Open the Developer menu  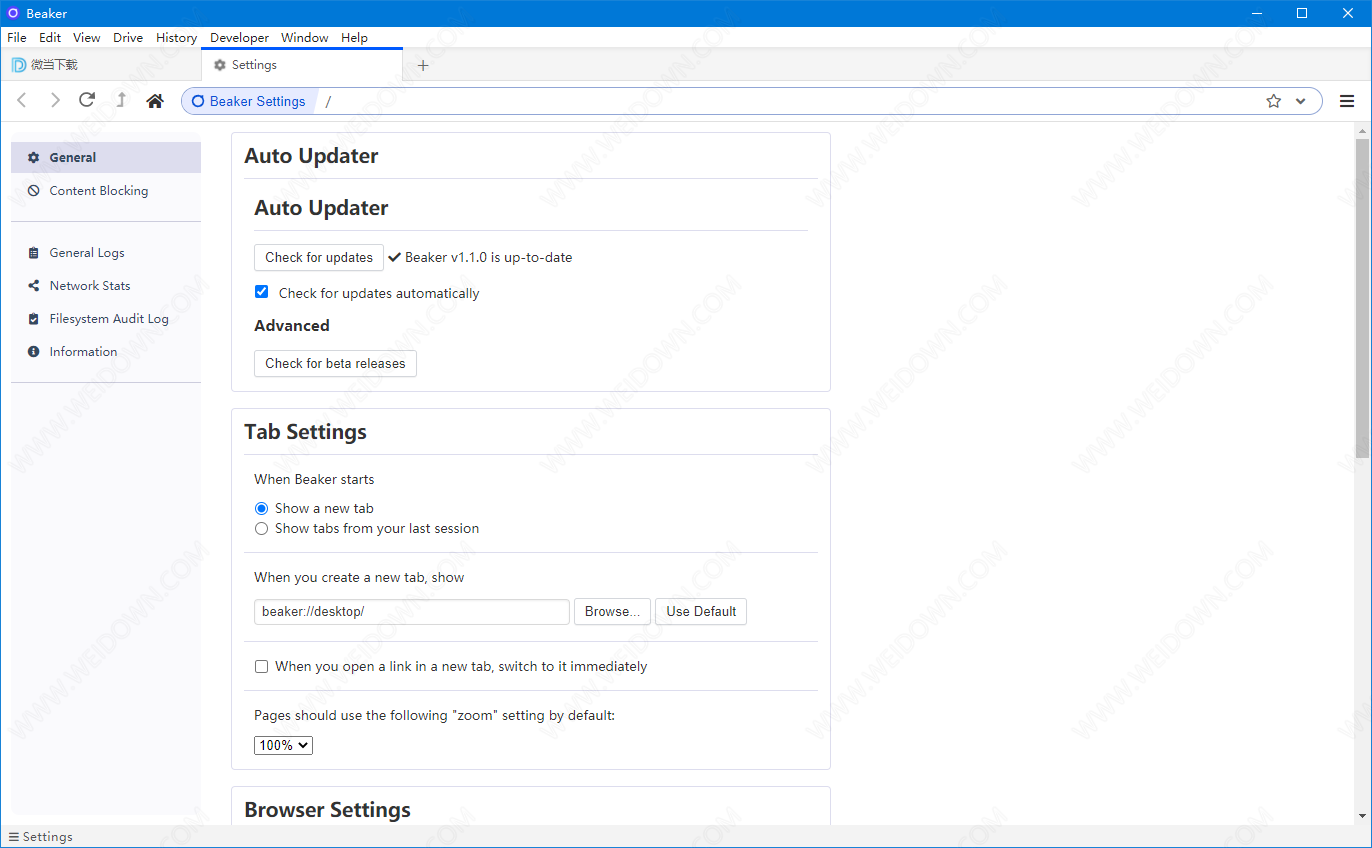coord(239,37)
